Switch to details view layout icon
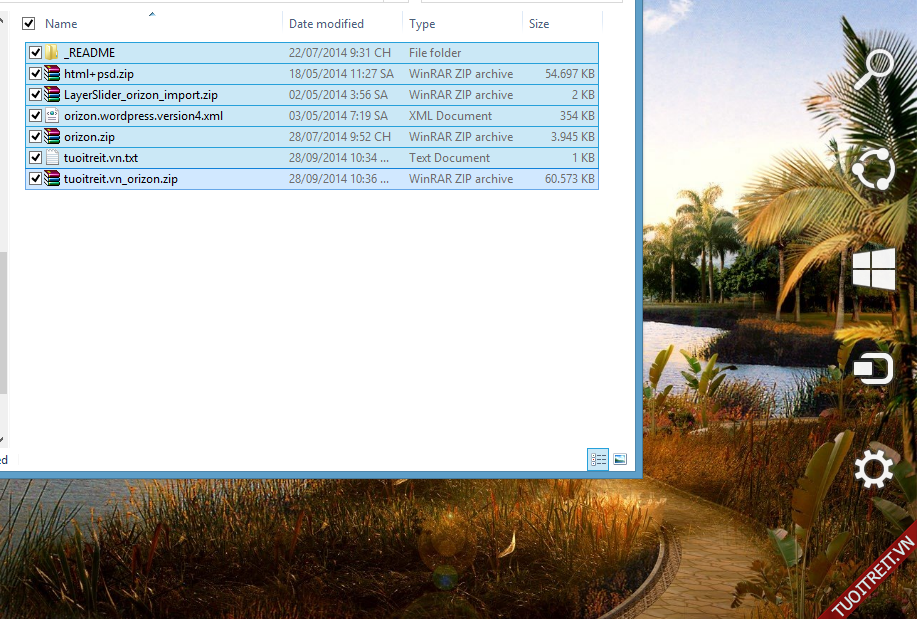This screenshot has height=619, width=917. pos(598,459)
